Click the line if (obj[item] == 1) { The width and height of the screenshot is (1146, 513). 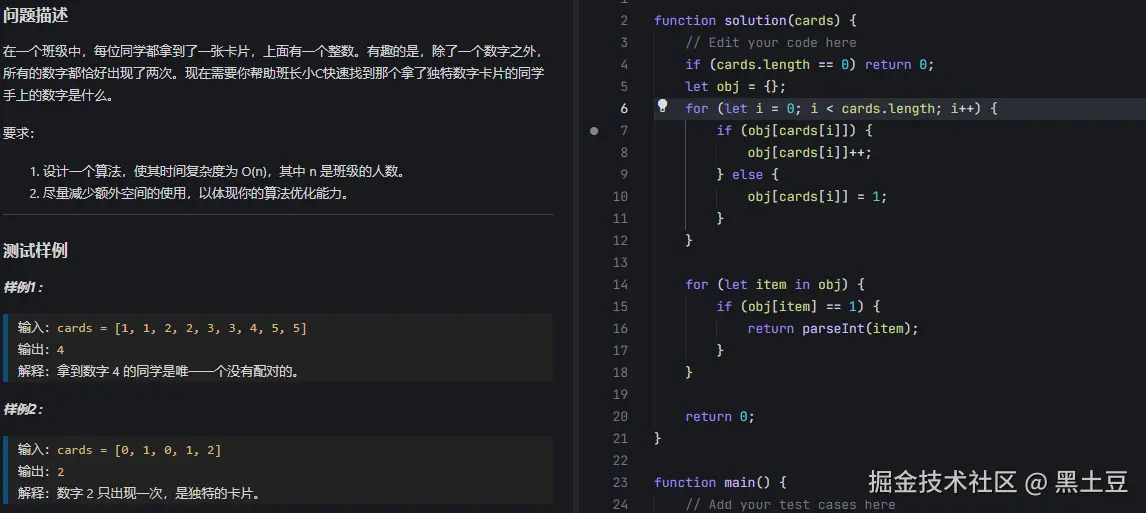pos(799,306)
